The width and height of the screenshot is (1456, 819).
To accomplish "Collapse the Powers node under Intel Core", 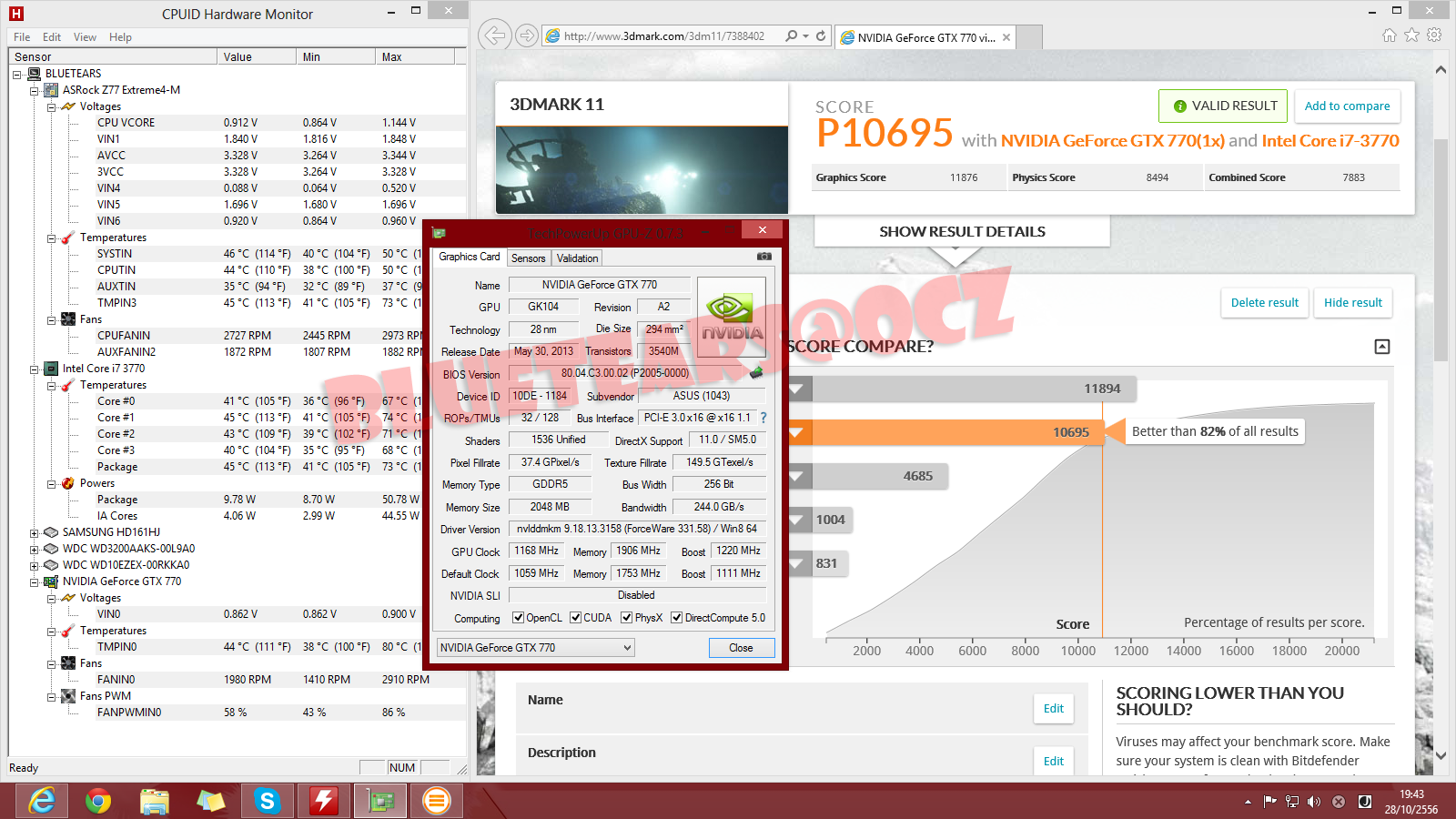I will 51,484.
